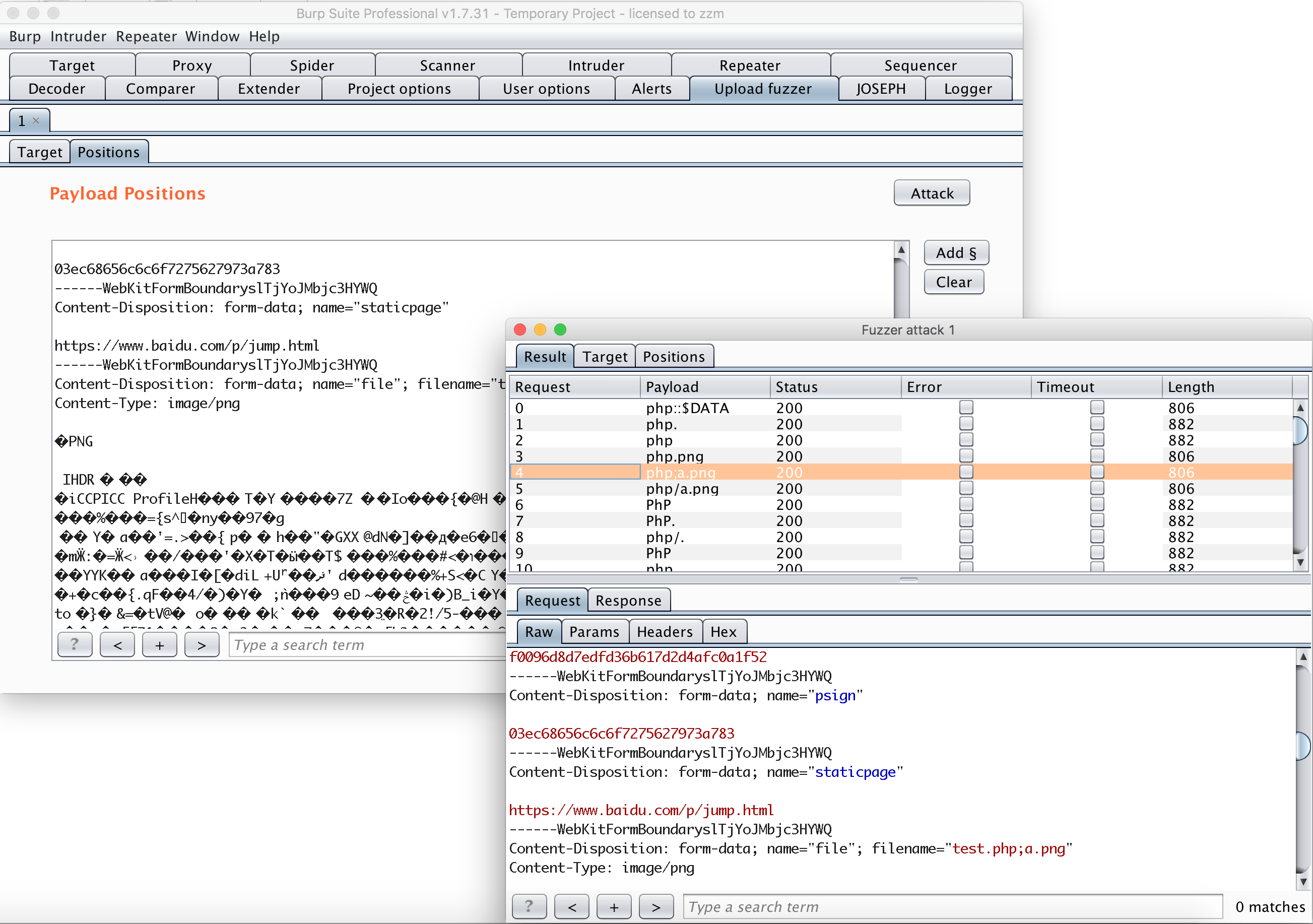1313x924 pixels.
Task: Click the help ? button in Fuzzer attack window
Action: point(529,906)
